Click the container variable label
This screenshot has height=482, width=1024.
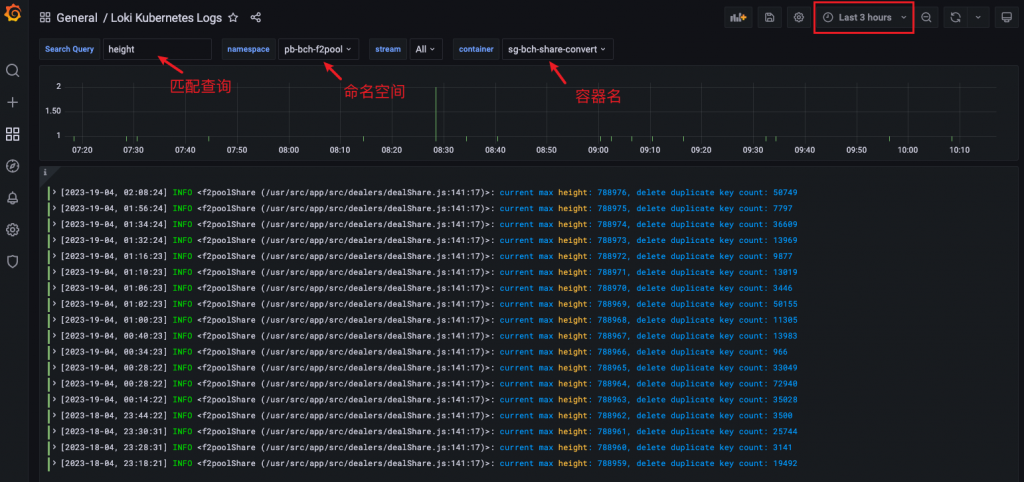pyautogui.click(x=476, y=49)
